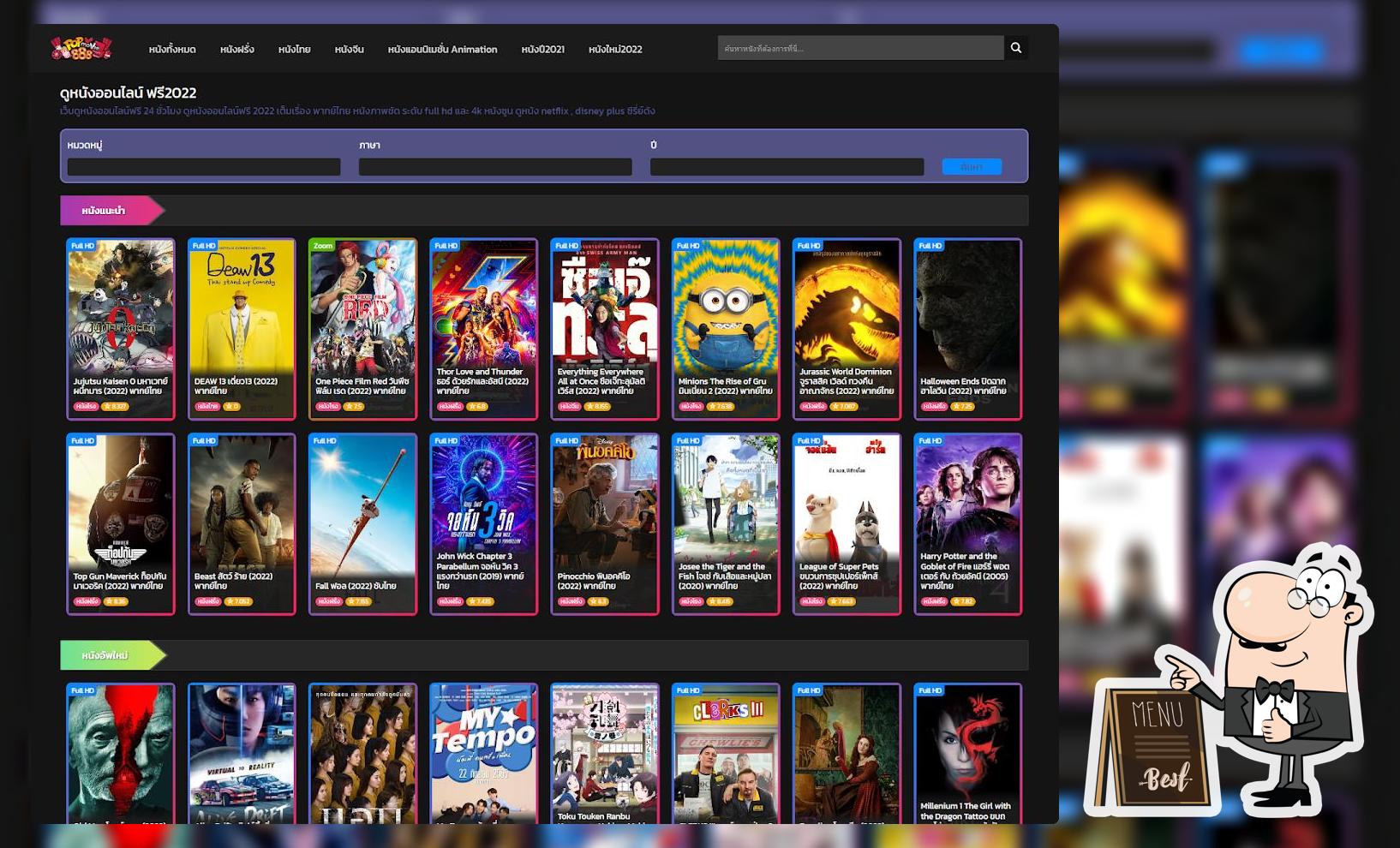Screen dimensions: 1400x848
Task: Open the DEAW 13 movie poster
Action: click(242, 329)
